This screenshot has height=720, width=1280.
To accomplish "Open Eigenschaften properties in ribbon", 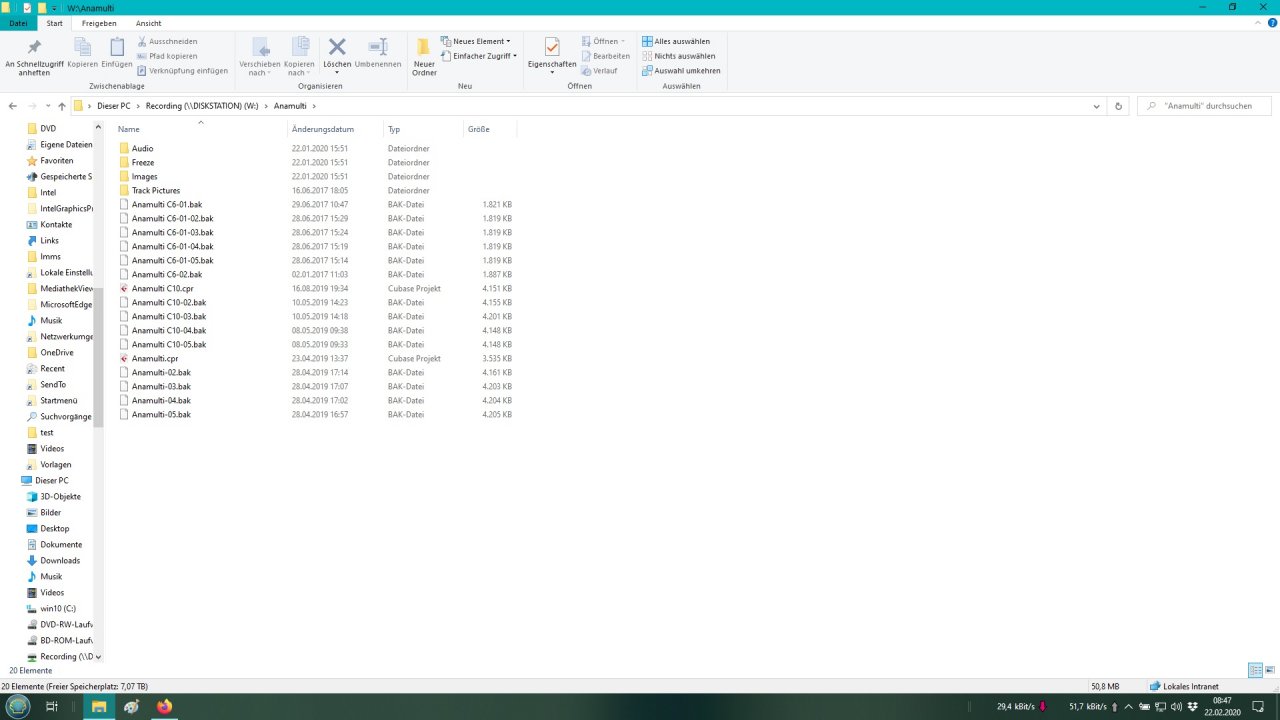I will click(x=552, y=49).
